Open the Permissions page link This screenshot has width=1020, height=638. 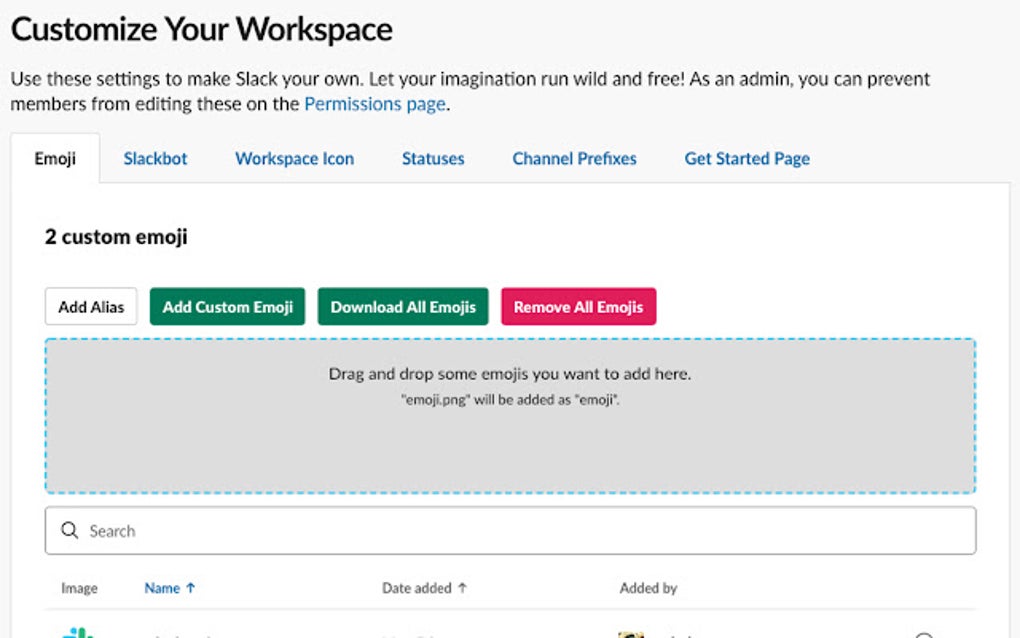(374, 103)
